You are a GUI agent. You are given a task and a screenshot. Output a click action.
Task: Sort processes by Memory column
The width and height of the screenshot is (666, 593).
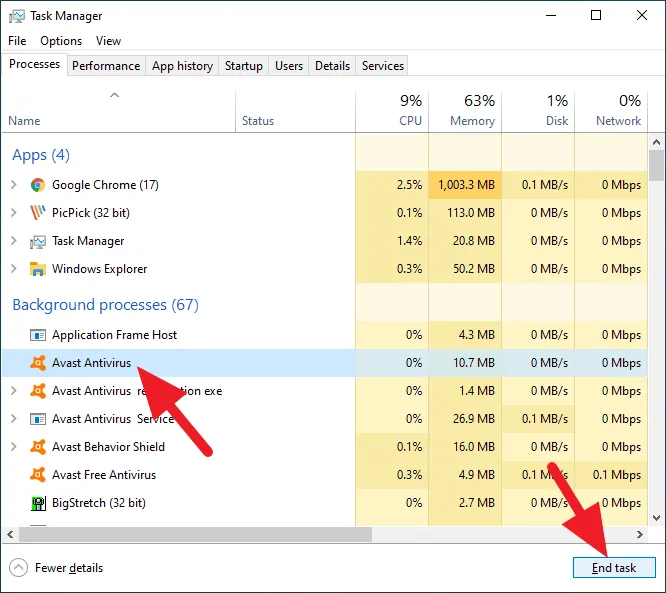point(465,111)
